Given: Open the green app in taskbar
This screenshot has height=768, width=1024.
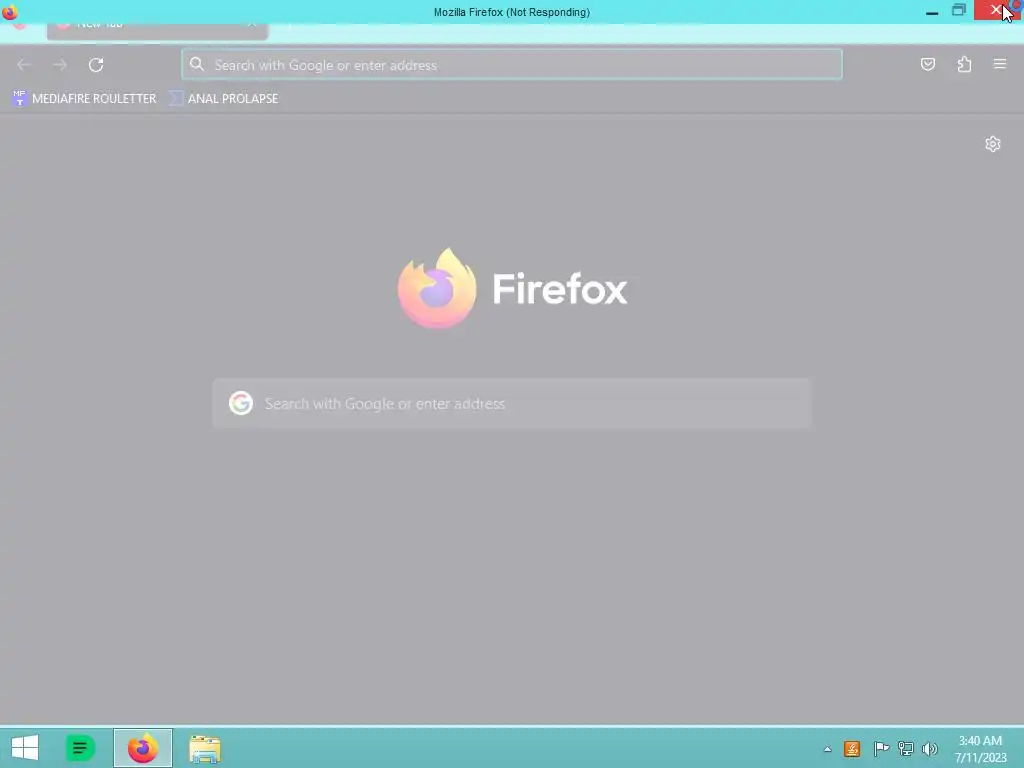Looking at the screenshot, I should (80, 748).
